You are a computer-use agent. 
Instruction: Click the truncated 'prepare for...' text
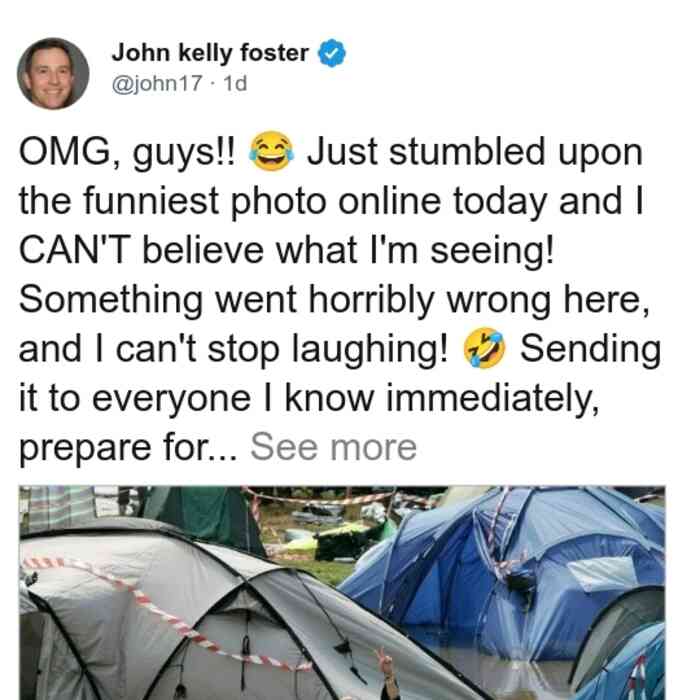coord(129,448)
